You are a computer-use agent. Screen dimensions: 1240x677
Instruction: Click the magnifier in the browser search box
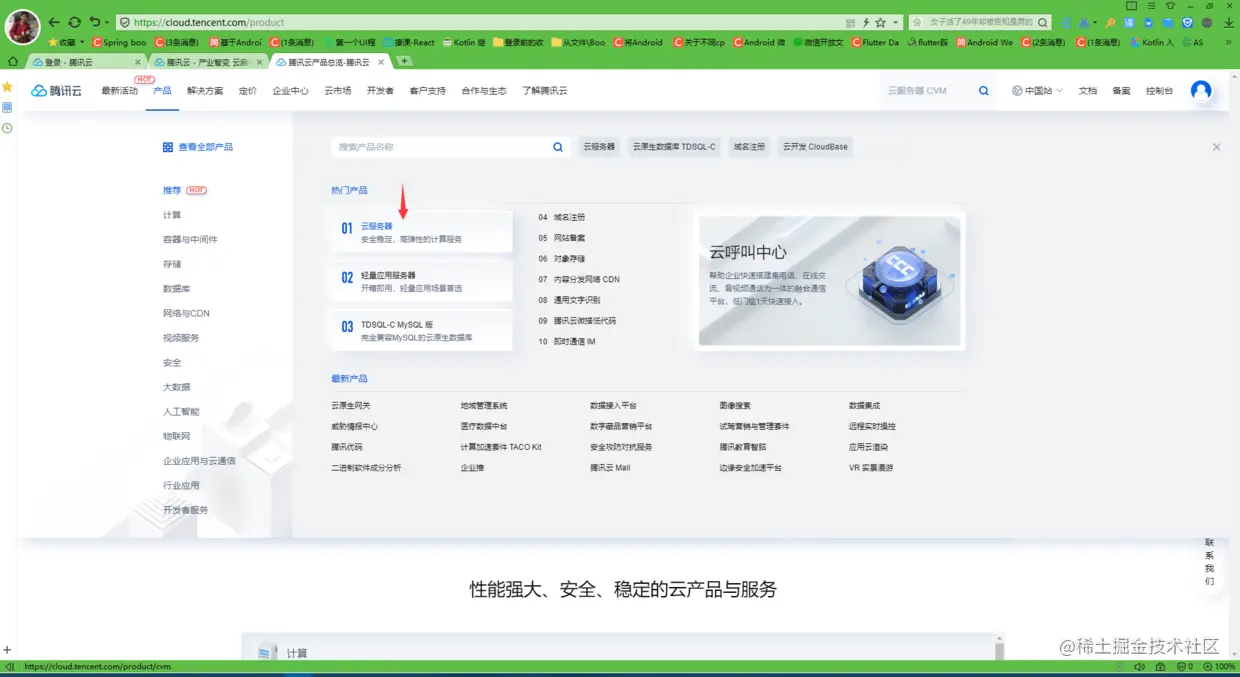pos(1043,22)
